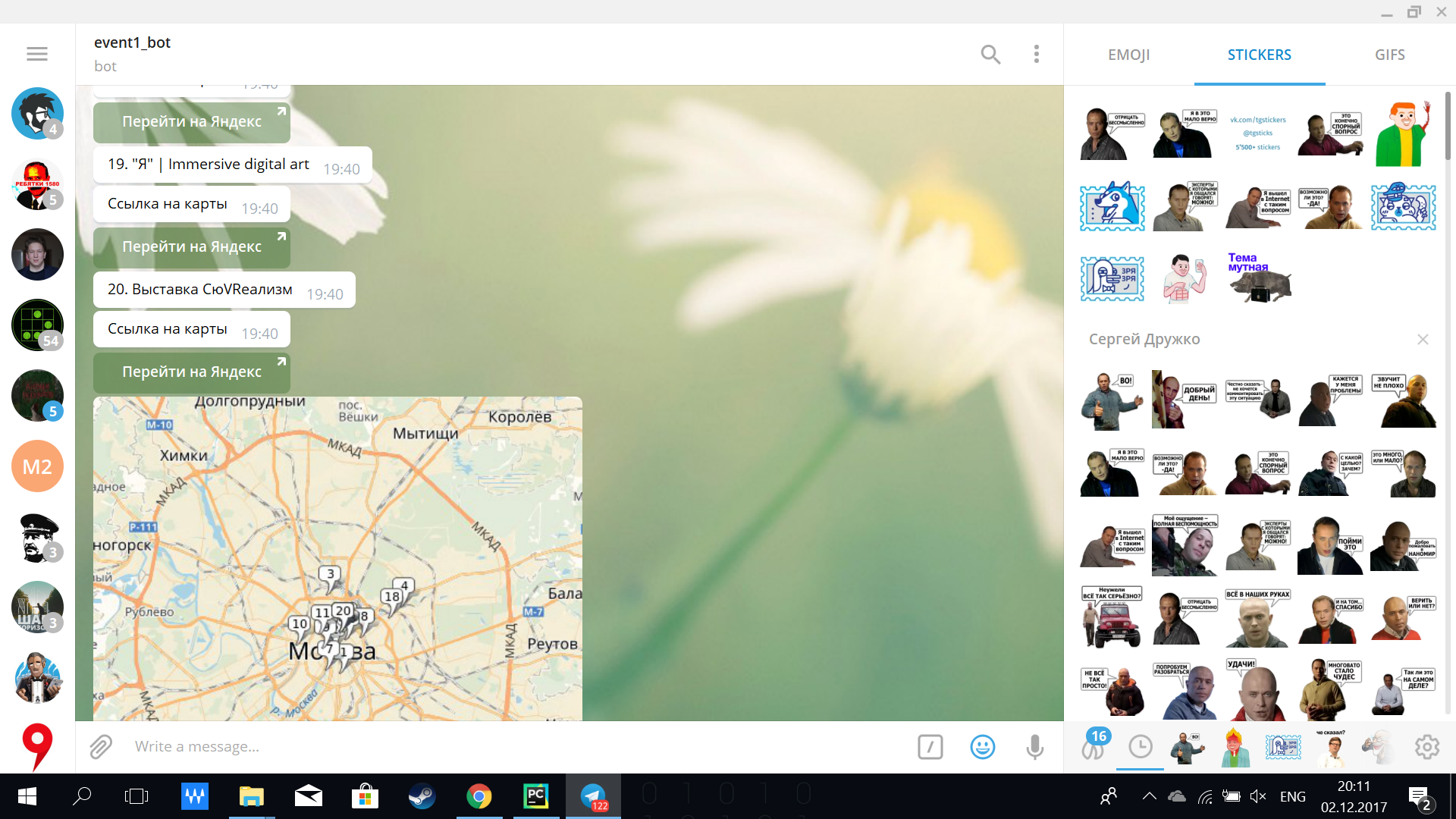Image resolution: width=1456 pixels, height=819 pixels.
Task: Open sticker settings gear icon
Action: pyautogui.click(x=1426, y=747)
